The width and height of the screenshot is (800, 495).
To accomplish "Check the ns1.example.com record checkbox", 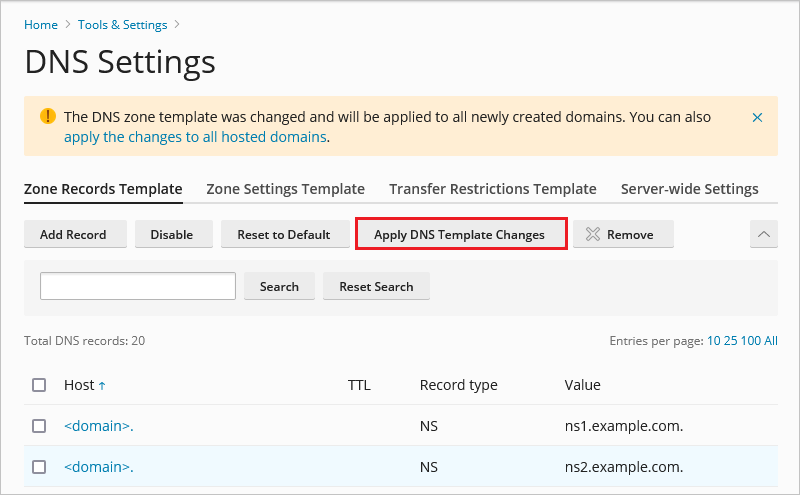I will (x=39, y=426).
